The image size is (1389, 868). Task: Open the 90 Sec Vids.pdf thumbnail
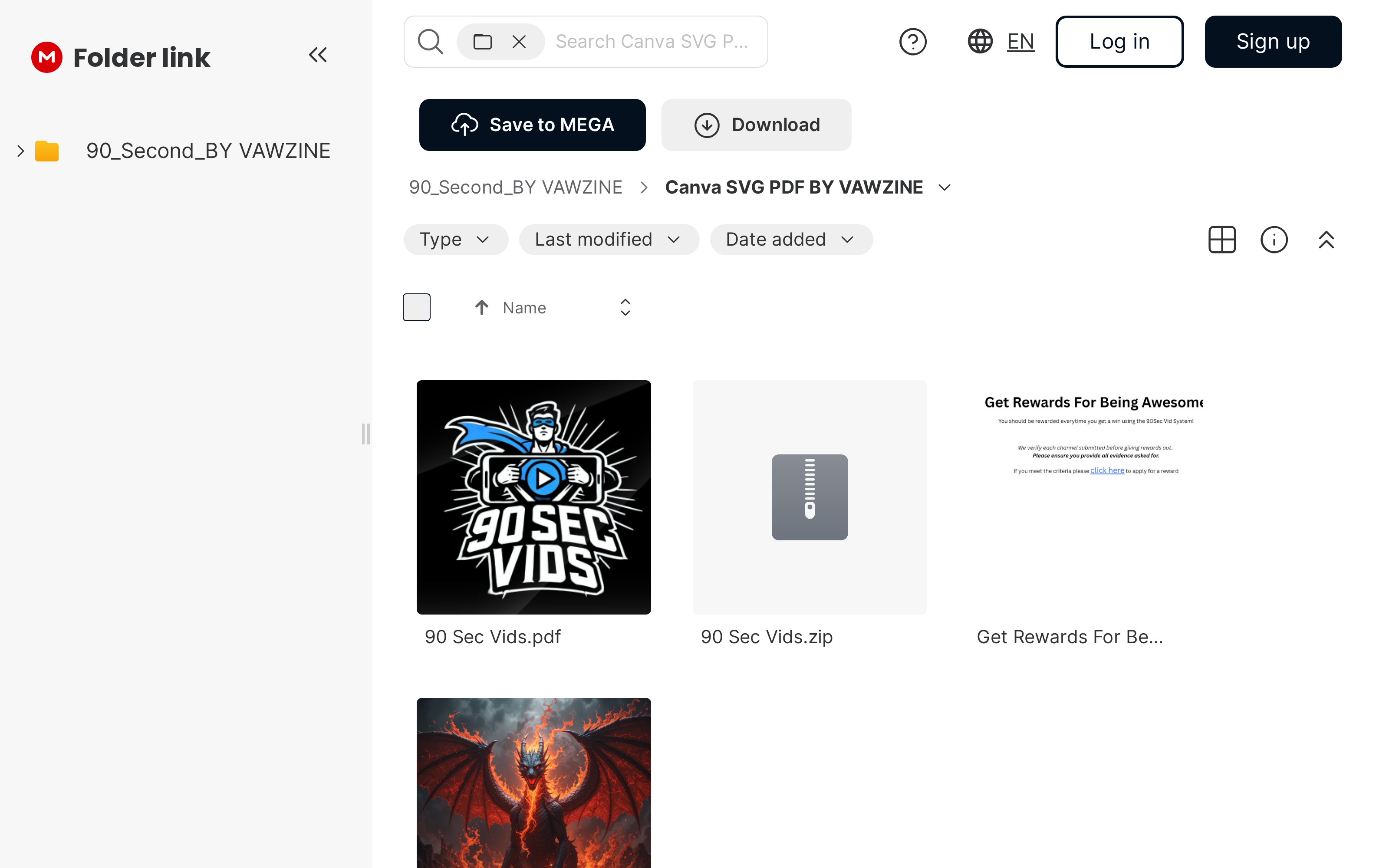pyautogui.click(x=534, y=497)
